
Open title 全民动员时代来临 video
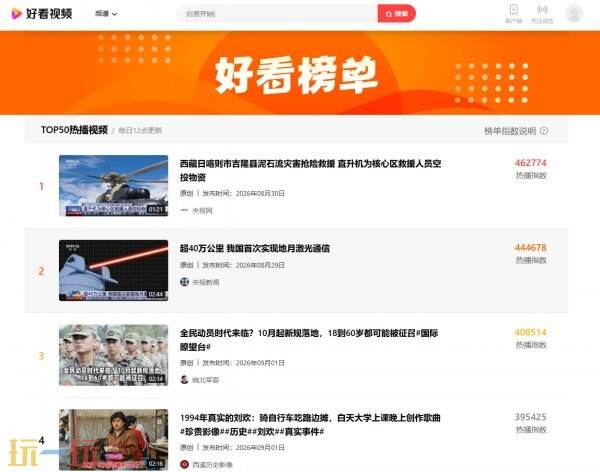tap(309, 340)
